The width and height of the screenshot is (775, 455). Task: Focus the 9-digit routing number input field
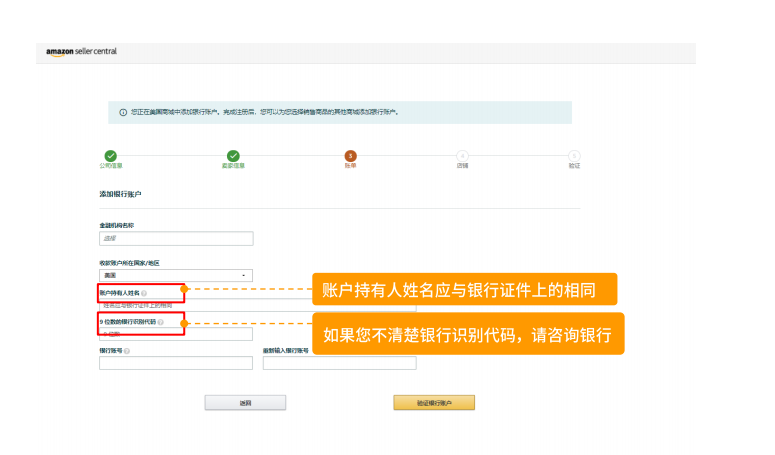pos(176,334)
